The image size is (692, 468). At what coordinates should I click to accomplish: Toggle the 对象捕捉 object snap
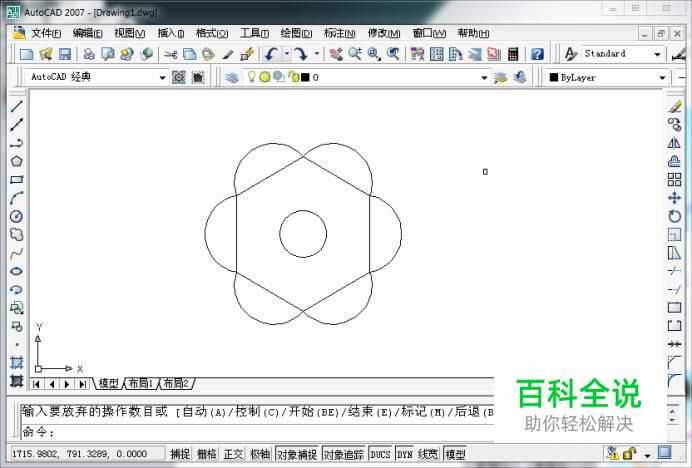pyautogui.click(x=297, y=454)
